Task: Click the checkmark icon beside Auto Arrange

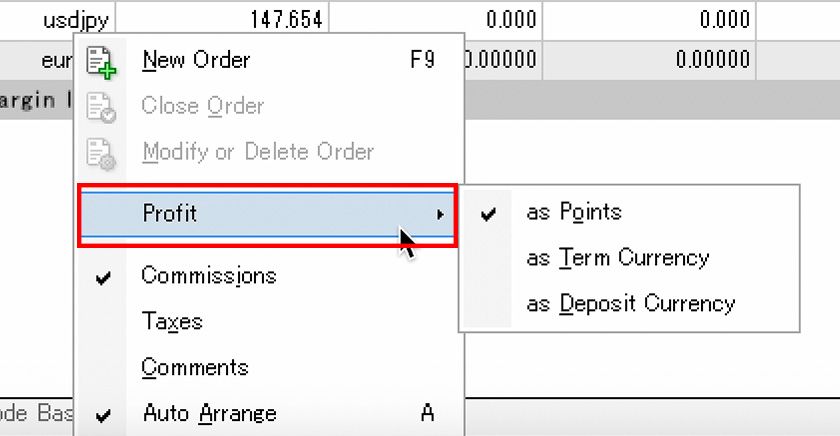Action: click(102, 414)
